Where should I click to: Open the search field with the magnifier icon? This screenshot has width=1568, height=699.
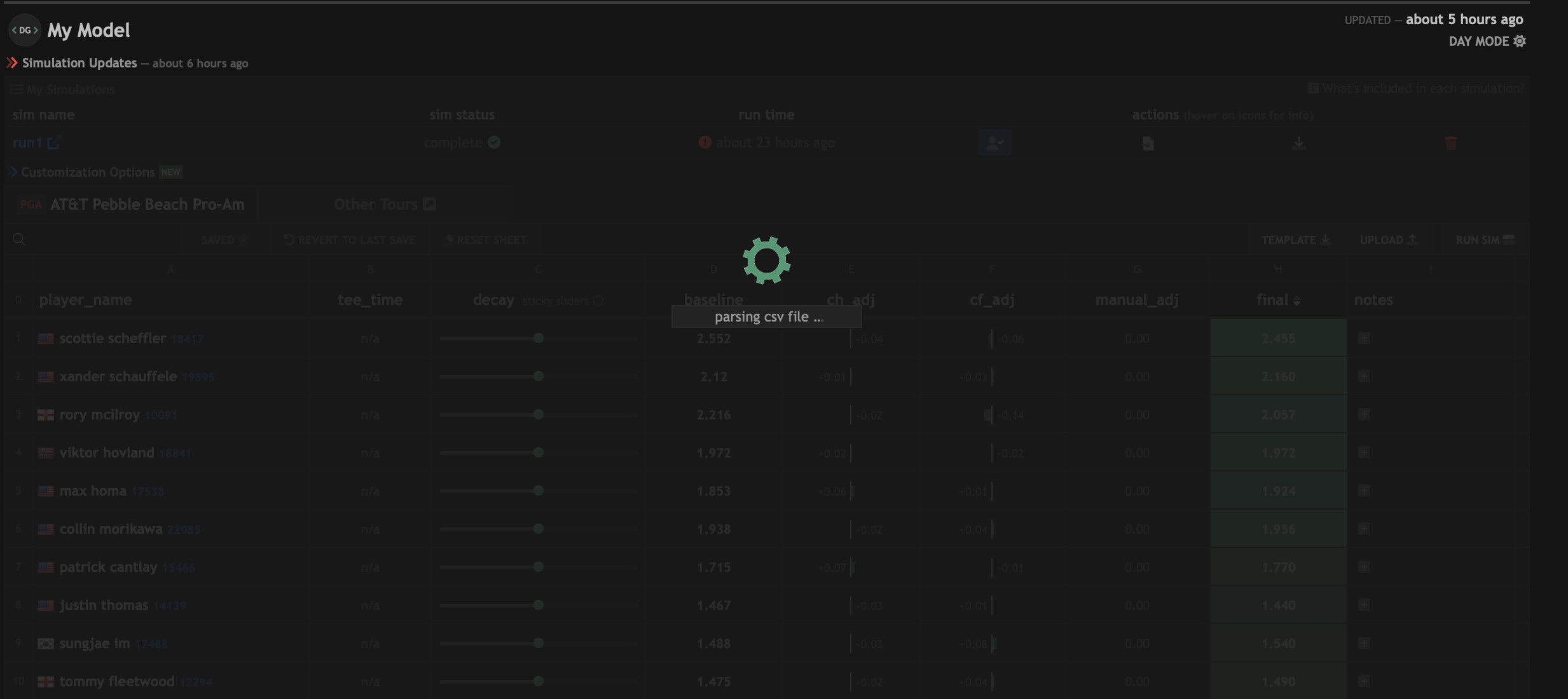[19, 240]
